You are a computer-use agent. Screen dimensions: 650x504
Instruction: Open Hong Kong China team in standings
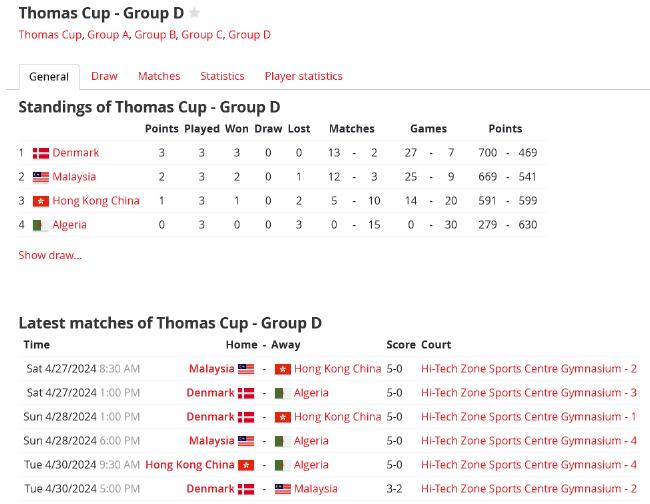96,201
